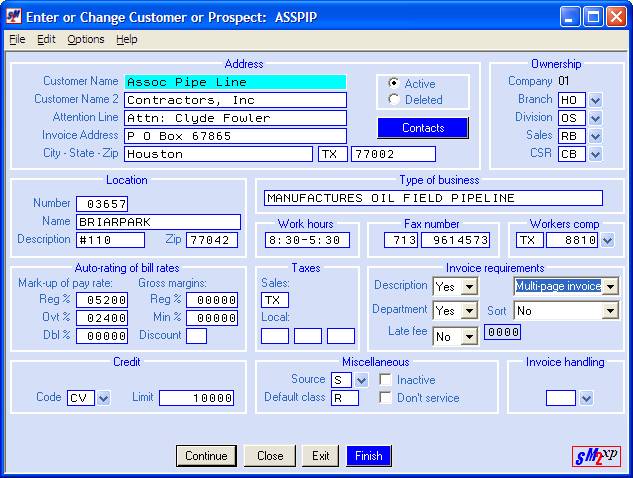Click the Division field OS

pos(572,118)
